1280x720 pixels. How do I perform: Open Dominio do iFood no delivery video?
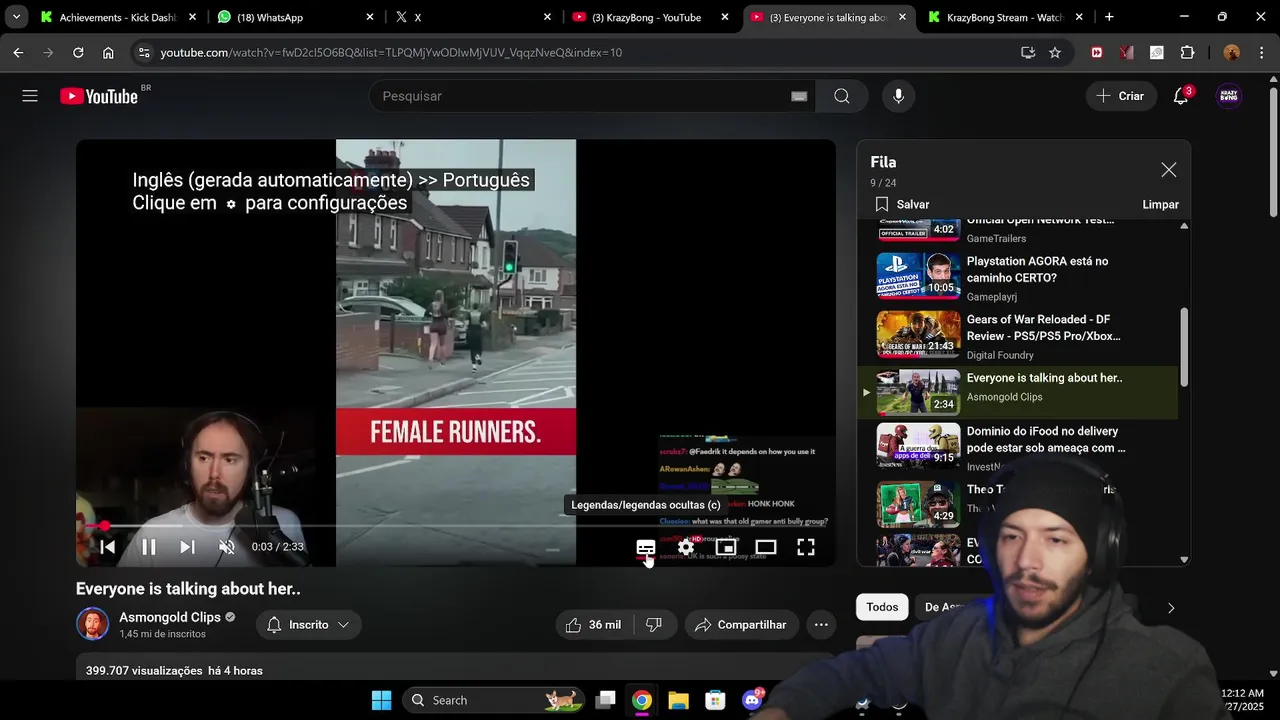[1018, 447]
